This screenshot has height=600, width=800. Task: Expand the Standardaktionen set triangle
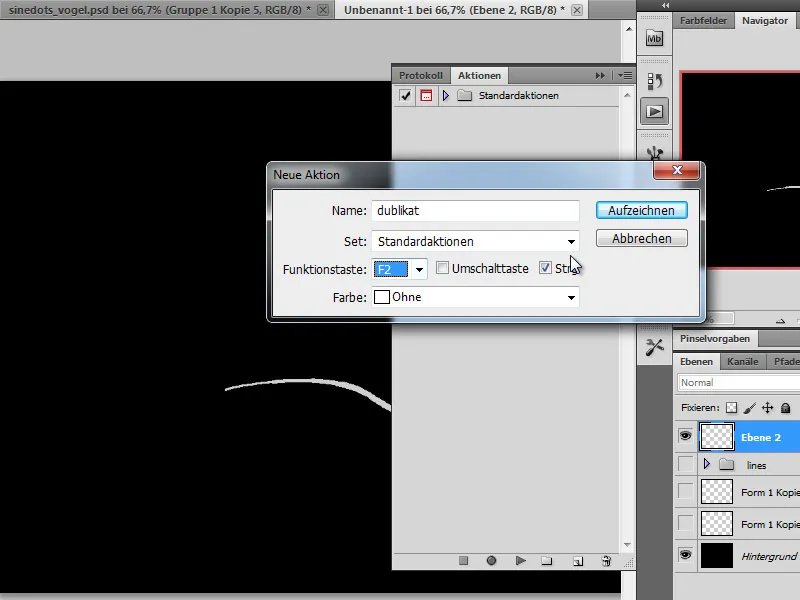tap(445, 95)
